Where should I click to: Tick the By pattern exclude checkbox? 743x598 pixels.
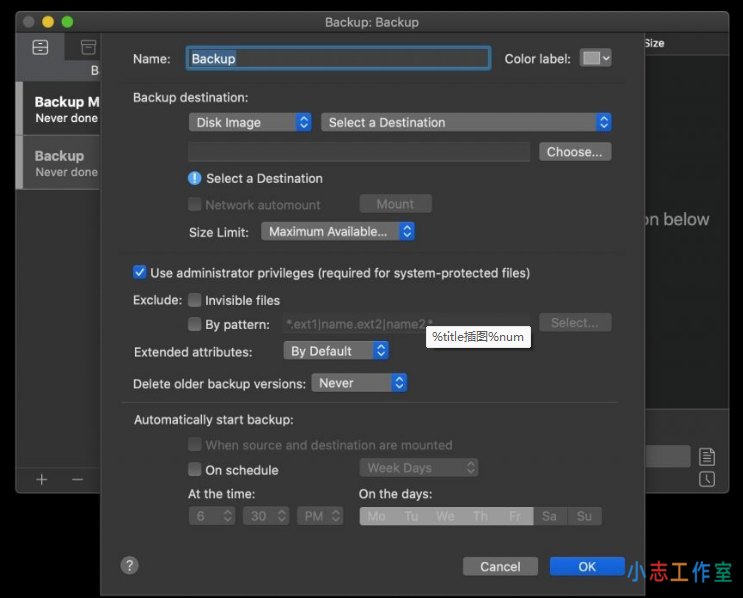195,324
